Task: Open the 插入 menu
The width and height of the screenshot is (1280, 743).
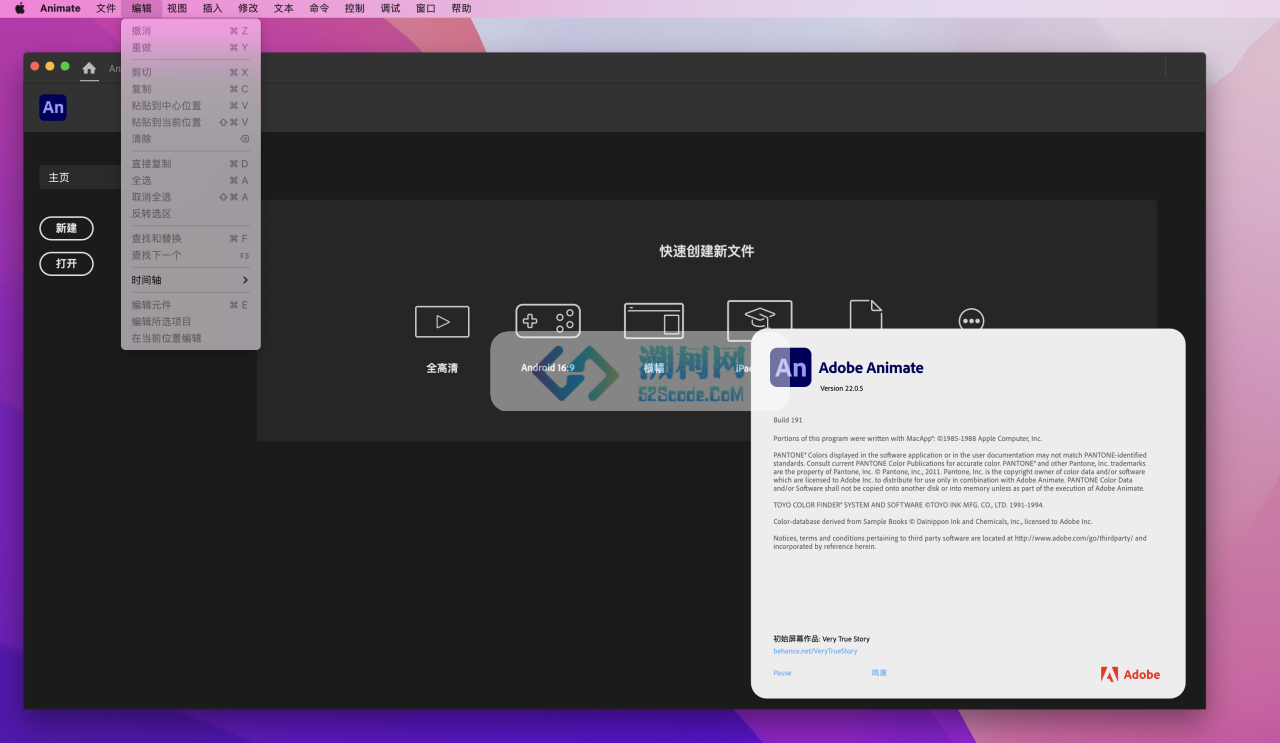Action: [x=213, y=8]
